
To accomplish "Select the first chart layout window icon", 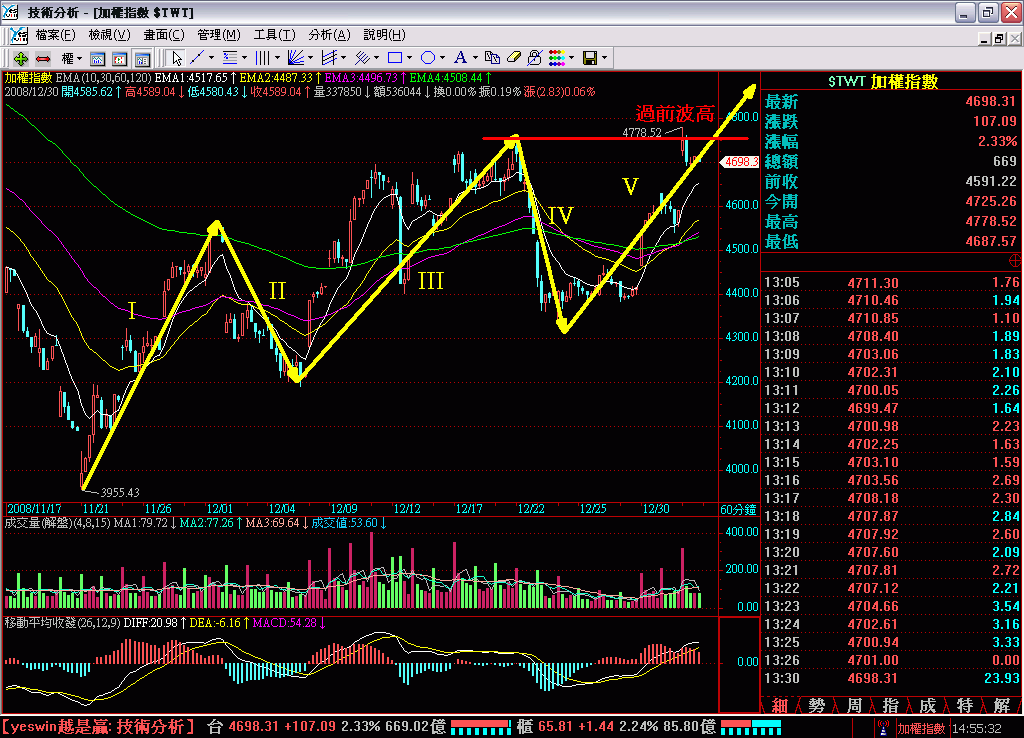I will 97,59.
